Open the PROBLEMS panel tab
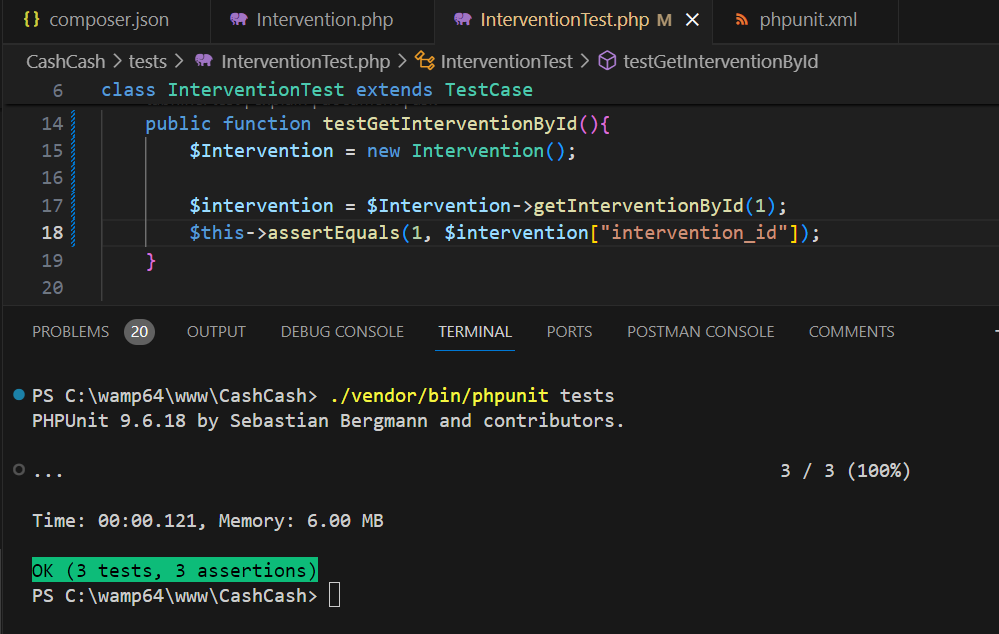Viewport: 999px width, 634px height. pos(70,332)
